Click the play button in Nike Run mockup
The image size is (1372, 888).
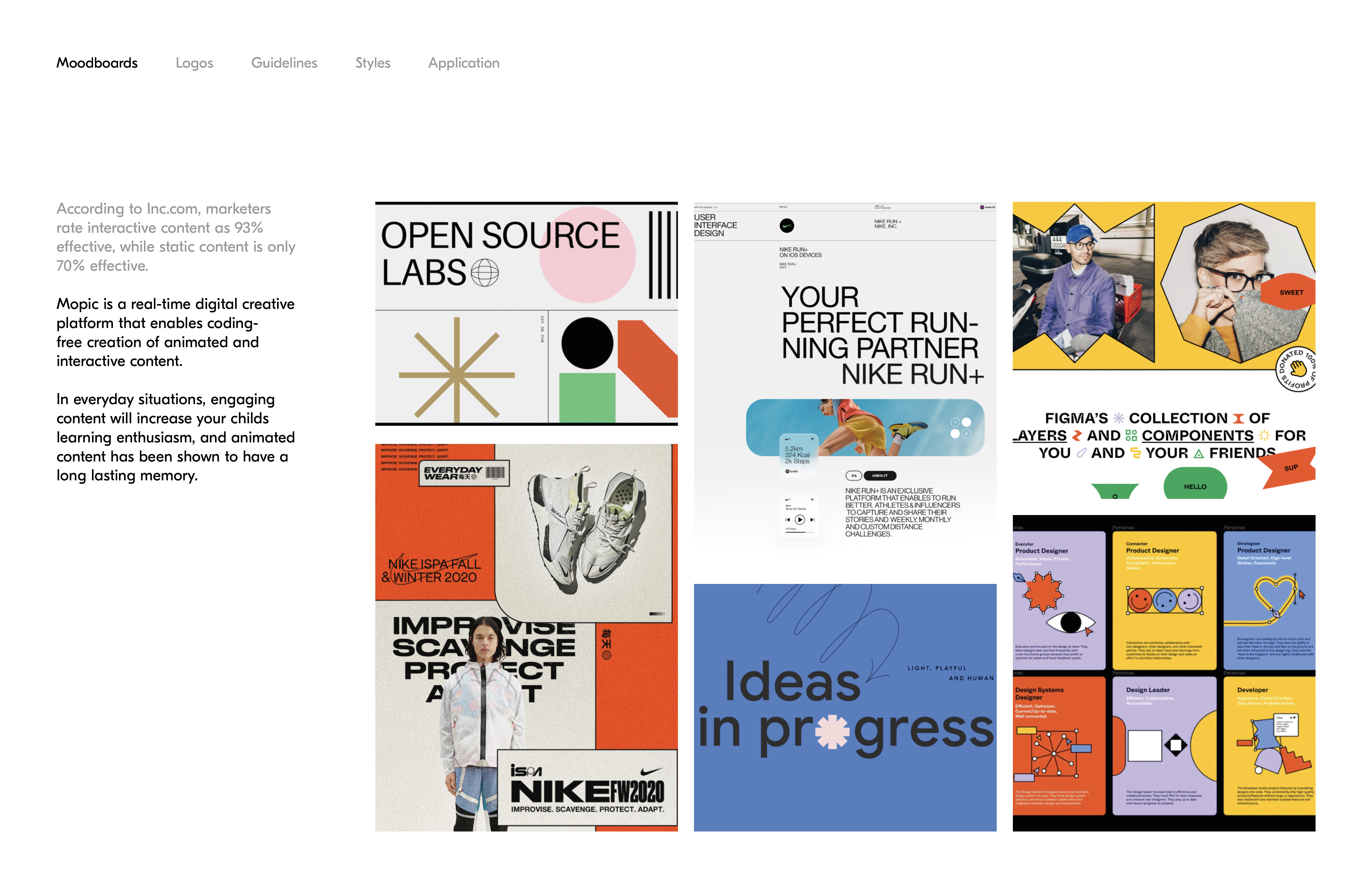click(800, 520)
